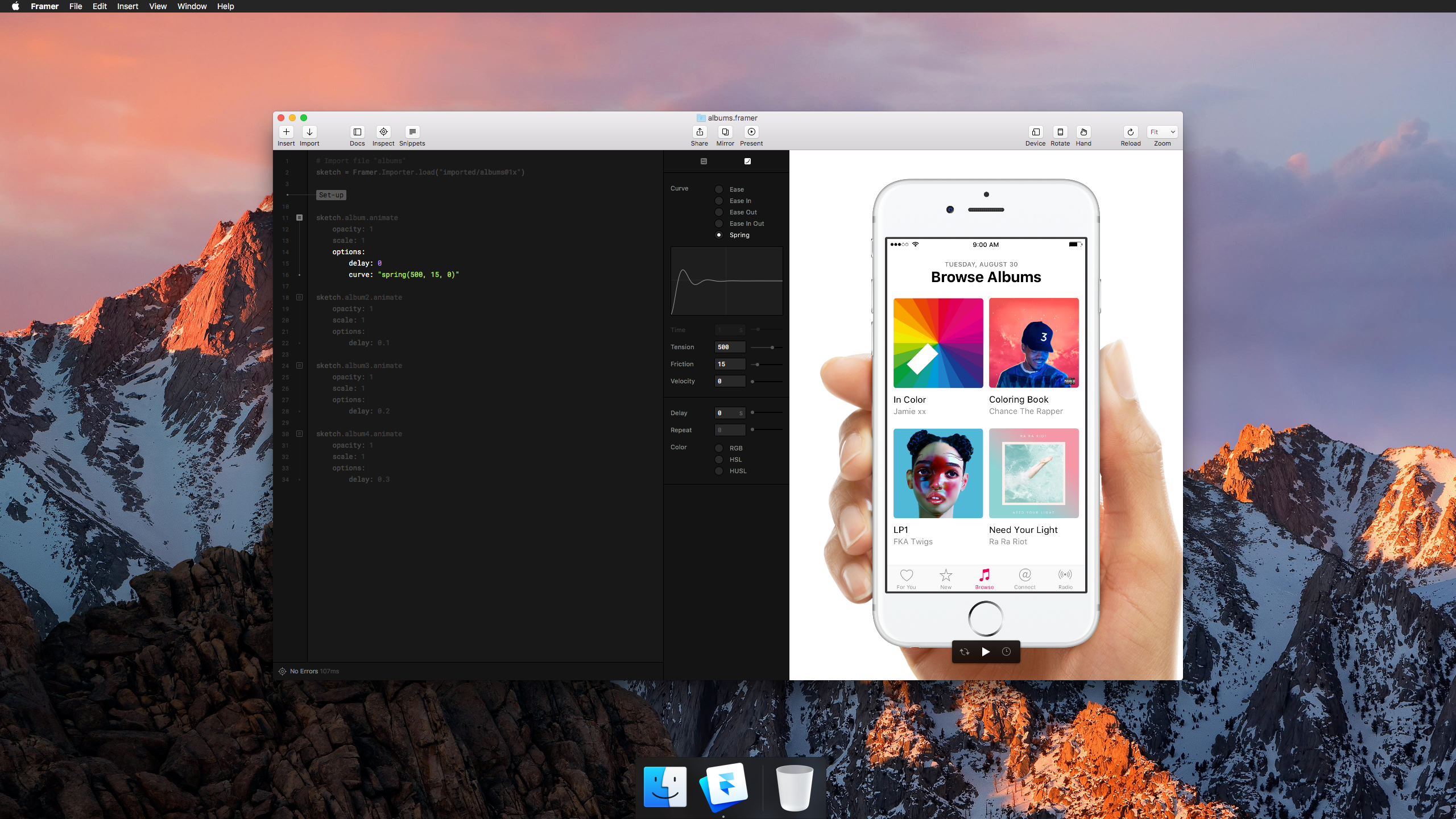This screenshot has width=1456, height=819.
Task: Click the Mirror toolbar icon
Action: 725,132
